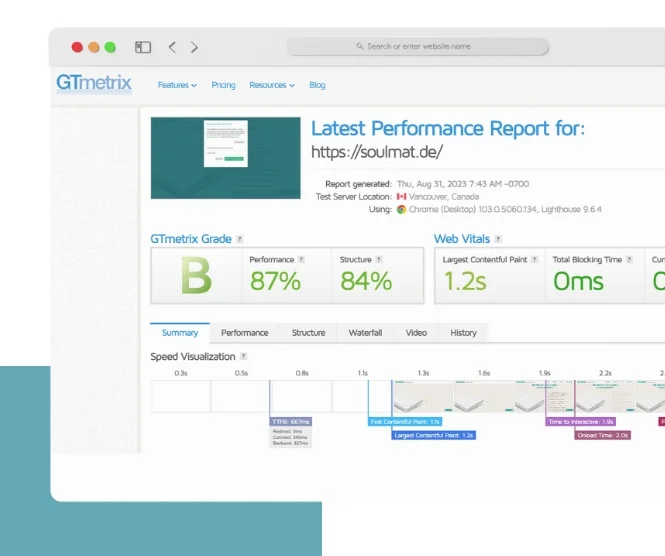
Task: Click the site screenshot thumbnail
Action: (226, 158)
